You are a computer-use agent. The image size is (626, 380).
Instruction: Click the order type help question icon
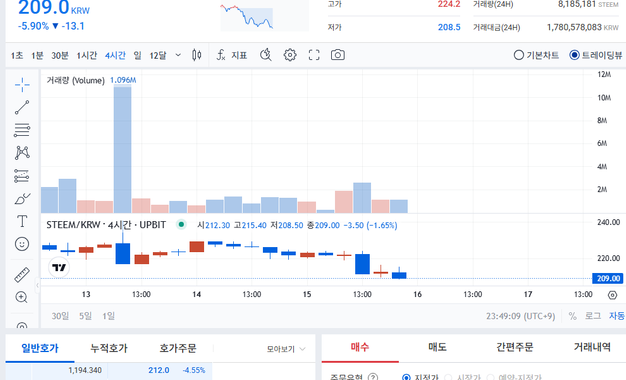(x=373, y=377)
